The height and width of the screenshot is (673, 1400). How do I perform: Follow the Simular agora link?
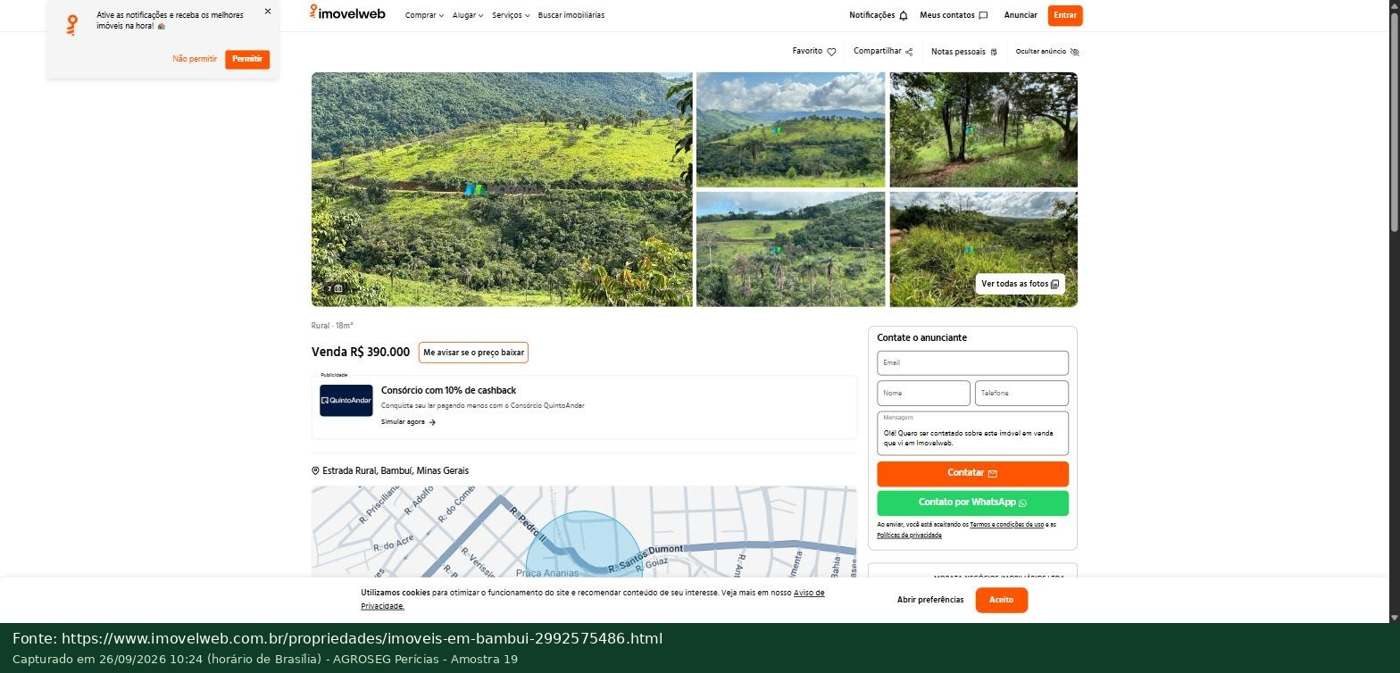tap(408, 422)
